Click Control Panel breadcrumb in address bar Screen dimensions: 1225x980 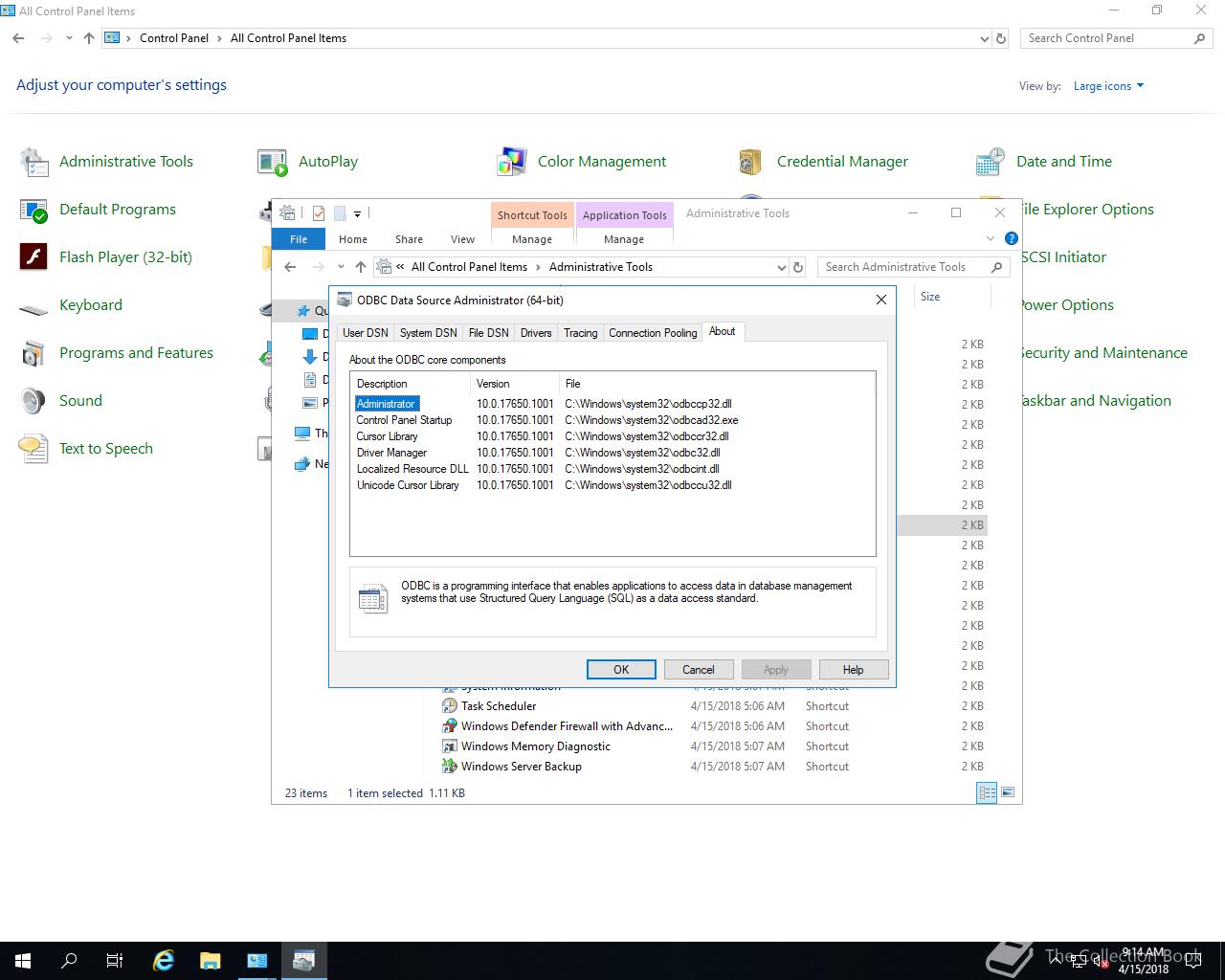[x=174, y=38]
